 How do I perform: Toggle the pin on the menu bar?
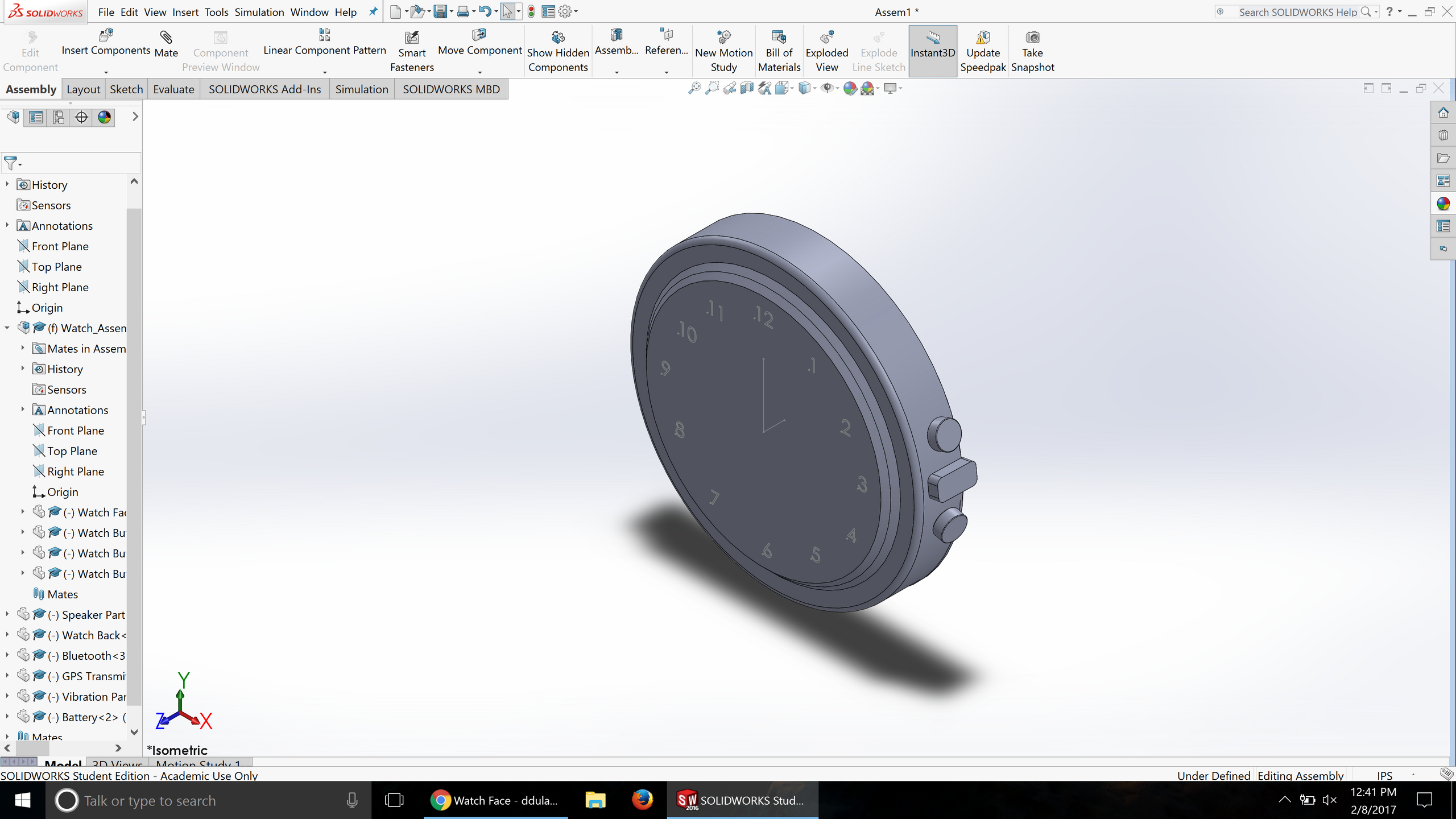pos(373,11)
